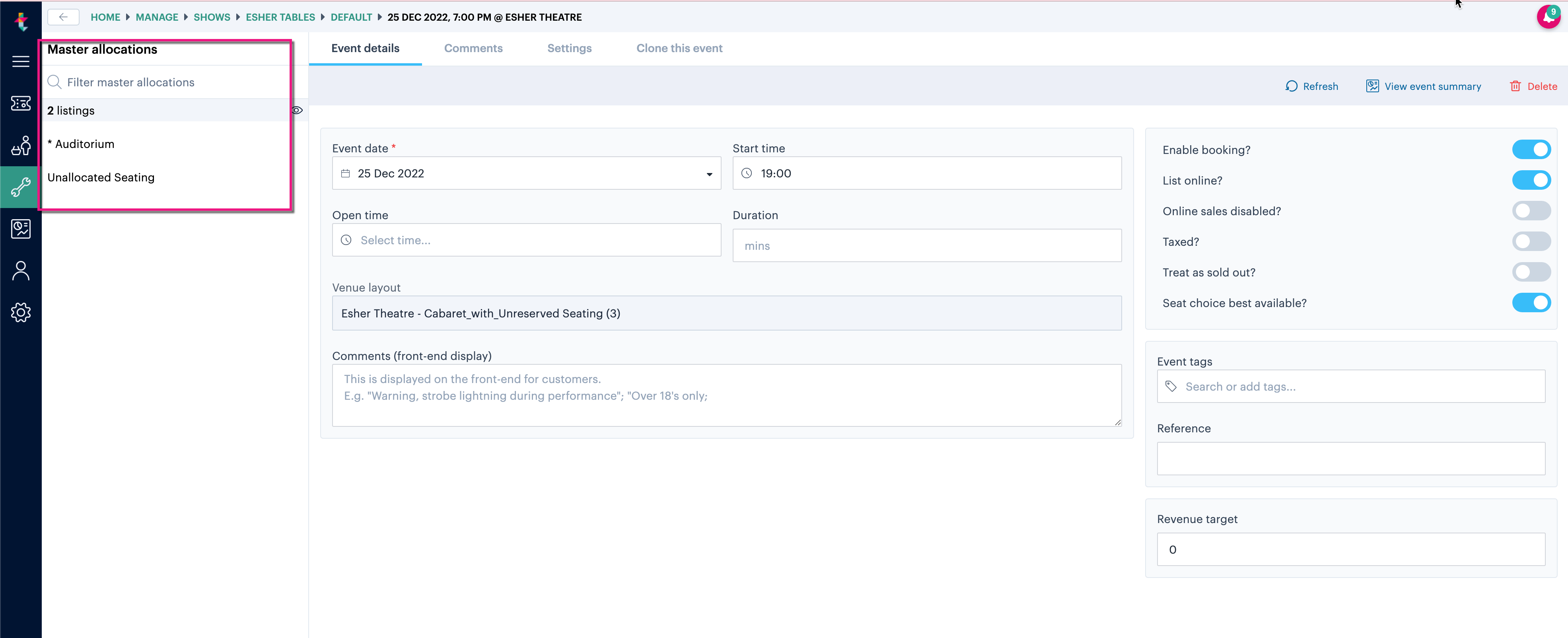This screenshot has height=638, width=1568.
Task: Click the Reference input field
Action: tap(1351, 458)
